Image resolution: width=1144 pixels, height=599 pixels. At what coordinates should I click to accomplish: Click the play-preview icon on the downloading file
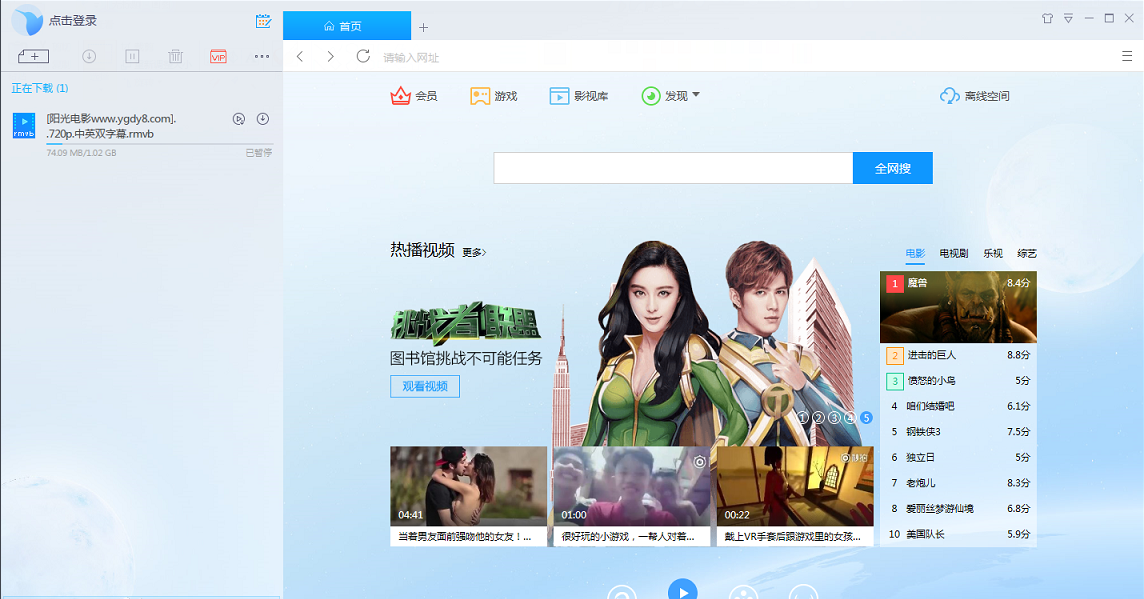click(x=238, y=119)
